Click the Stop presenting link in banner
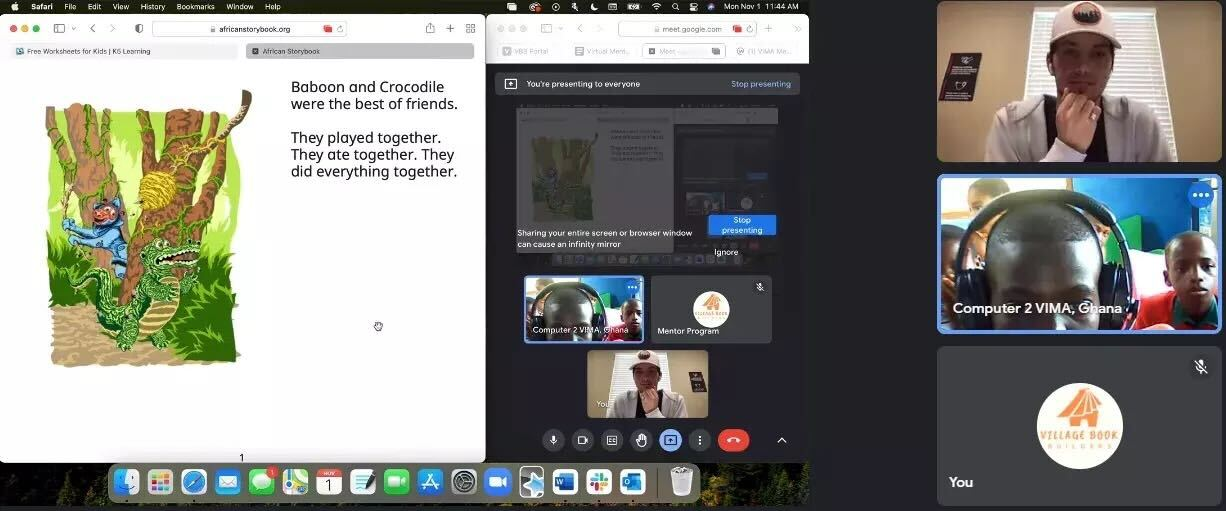Screen dimensions: 1226x511 (760, 84)
